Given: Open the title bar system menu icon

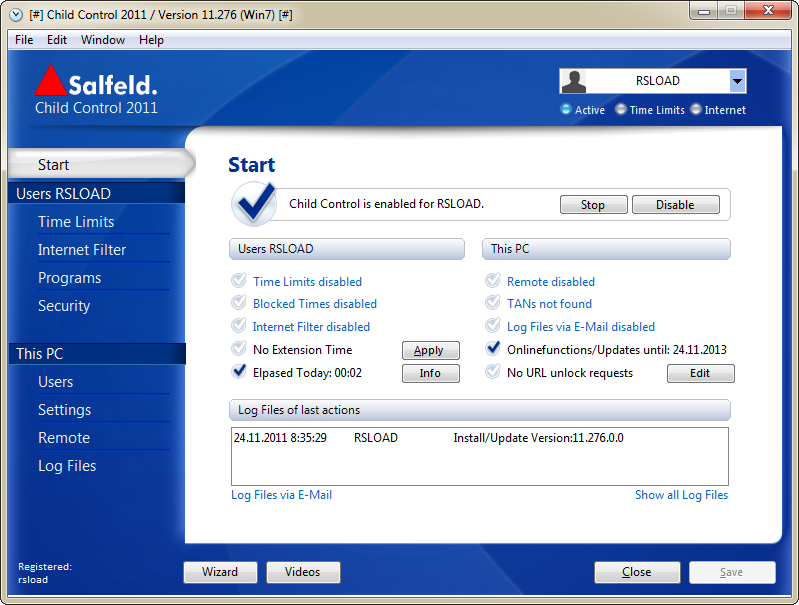Looking at the screenshot, I should 16,15.
